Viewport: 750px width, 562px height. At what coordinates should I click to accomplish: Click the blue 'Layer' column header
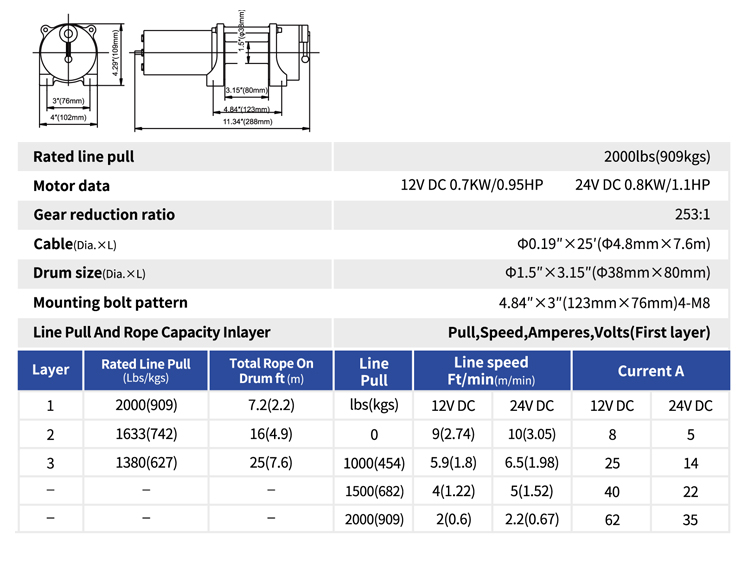click(x=51, y=370)
